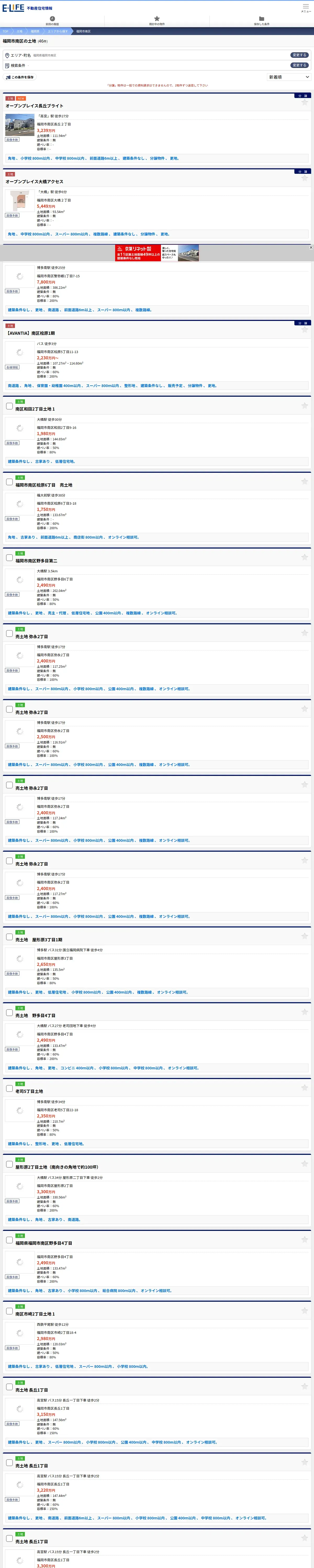Image resolution: width=314 pixels, height=1568 pixels.
Task: Go to エリアから探す breadcrumb
Action: (58, 31)
